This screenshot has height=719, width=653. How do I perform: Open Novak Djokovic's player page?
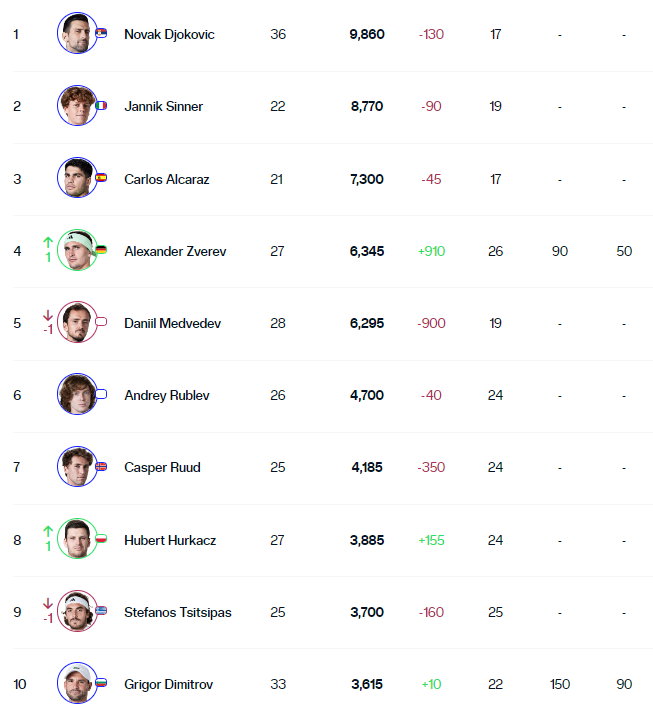tap(169, 34)
